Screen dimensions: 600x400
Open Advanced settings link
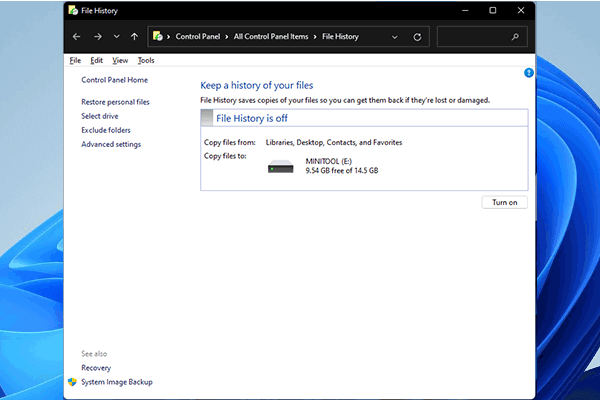click(x=111, y=144)
